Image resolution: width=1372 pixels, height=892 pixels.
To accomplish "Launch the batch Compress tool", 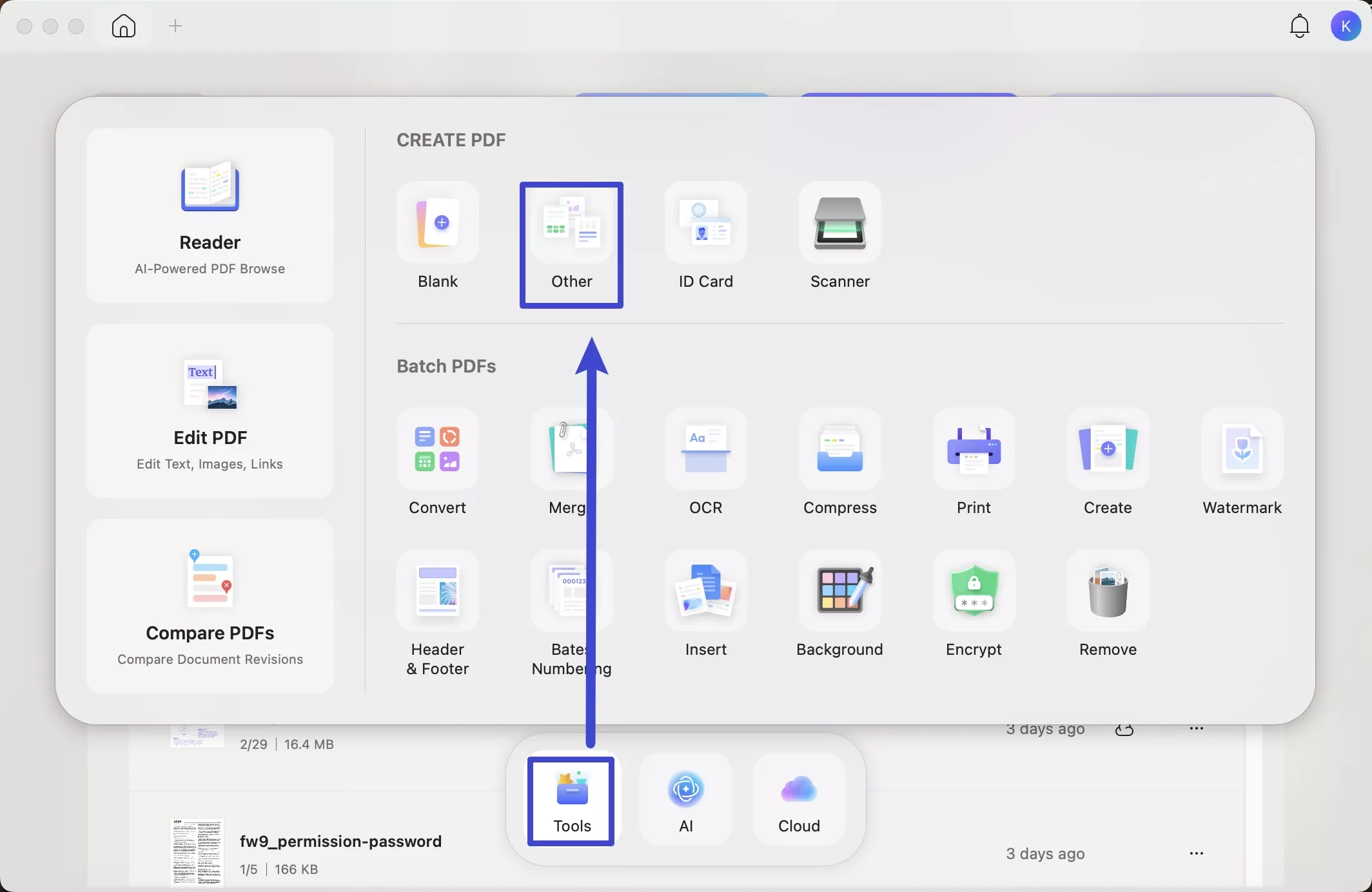I will click(x=839, y=450).
